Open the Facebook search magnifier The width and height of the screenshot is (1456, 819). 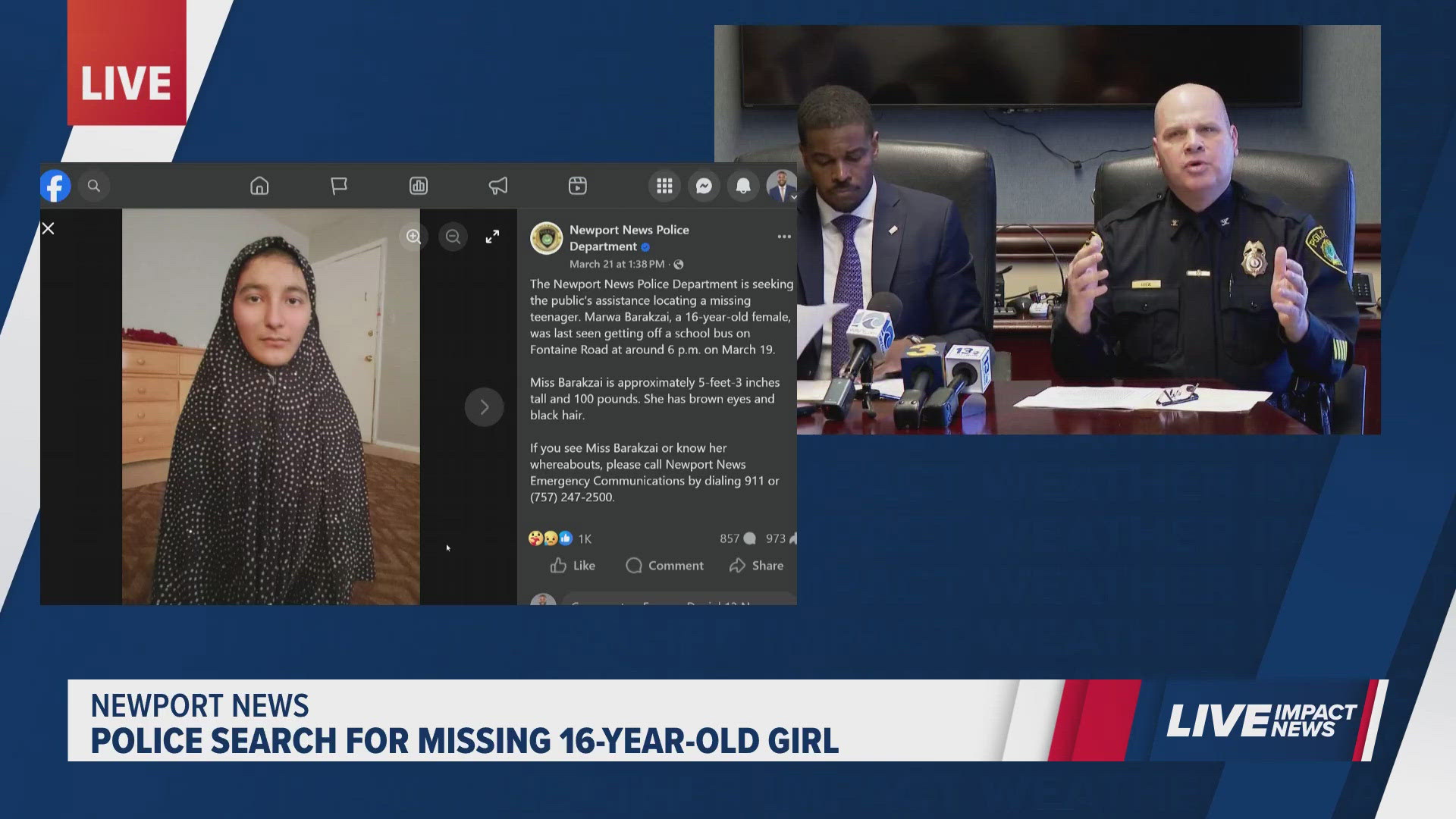(94, 186)
